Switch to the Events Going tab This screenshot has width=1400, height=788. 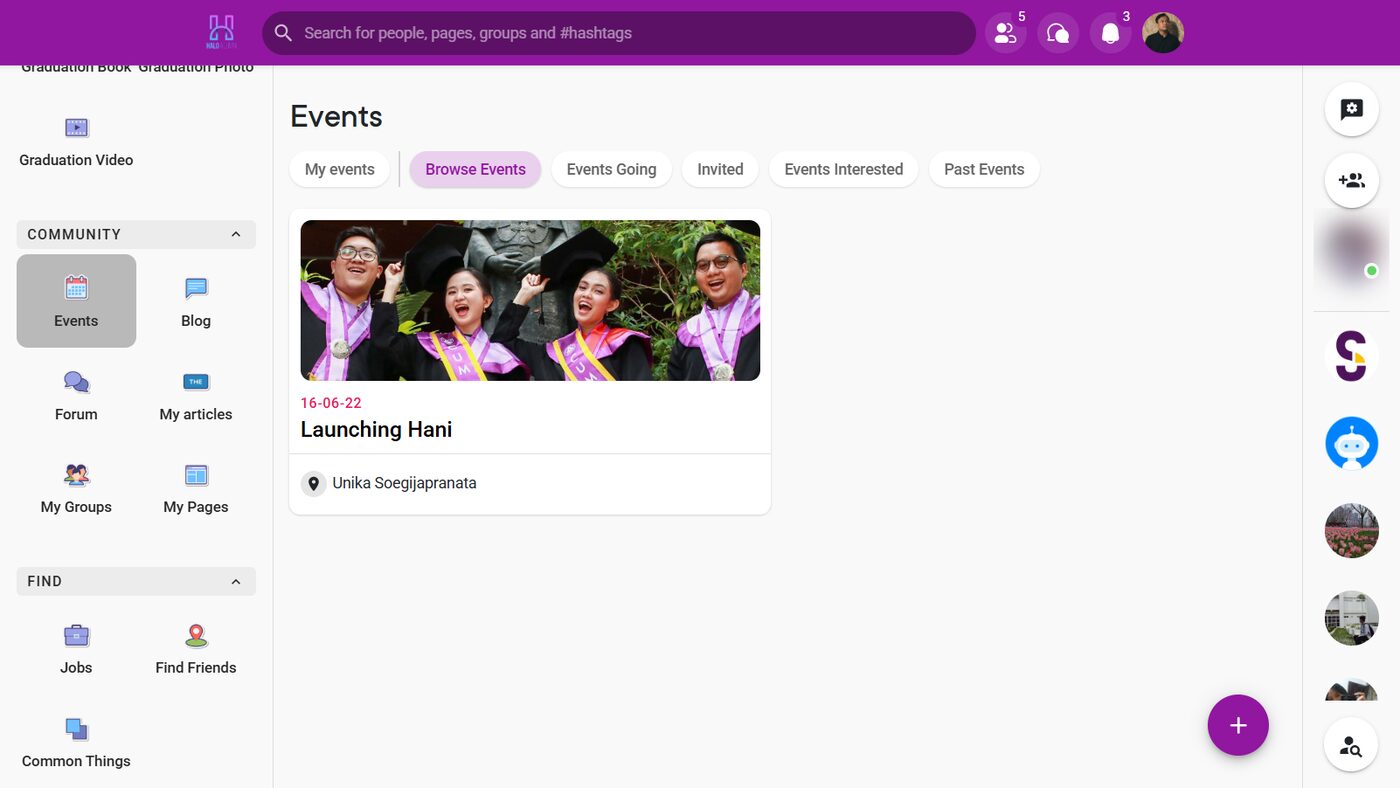611,169
